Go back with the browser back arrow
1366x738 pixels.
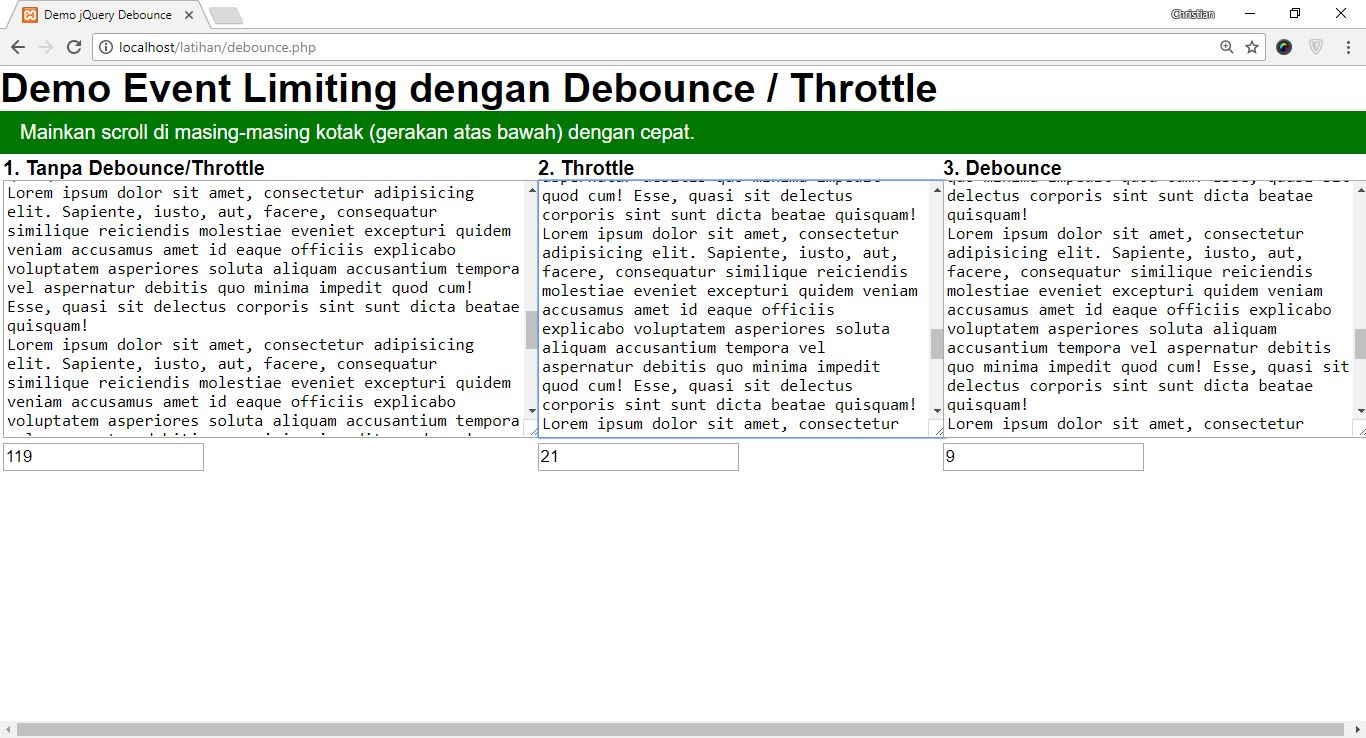click(18, 47)
